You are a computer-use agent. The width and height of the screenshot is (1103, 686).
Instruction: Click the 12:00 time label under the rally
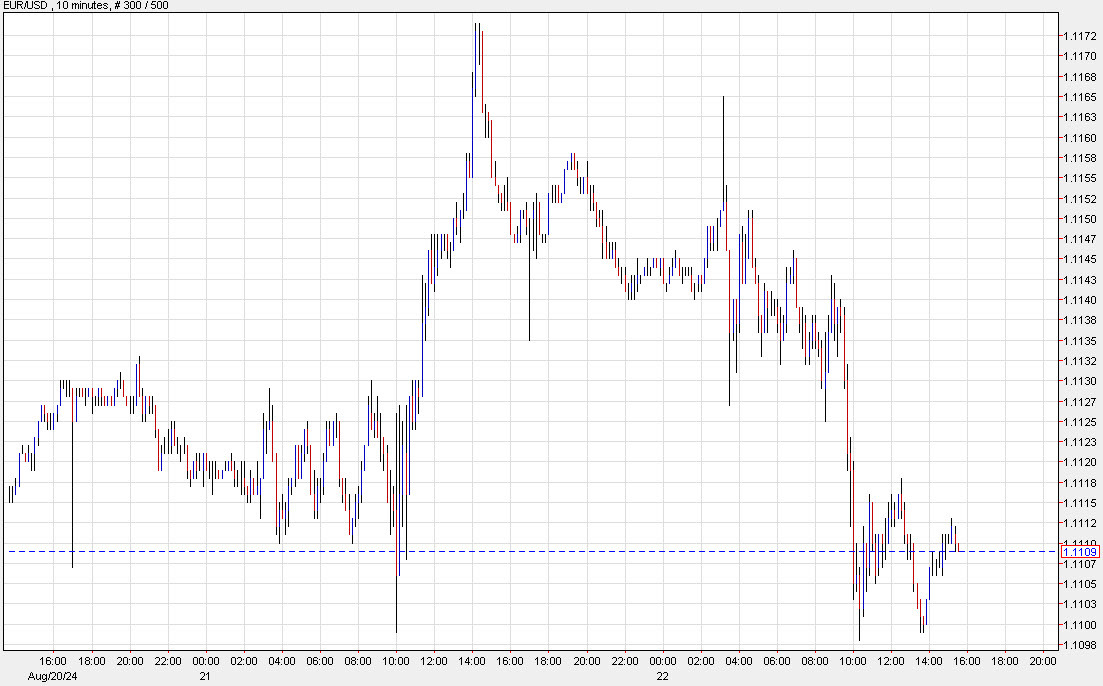pyautogui.click(x=433, y=661)
